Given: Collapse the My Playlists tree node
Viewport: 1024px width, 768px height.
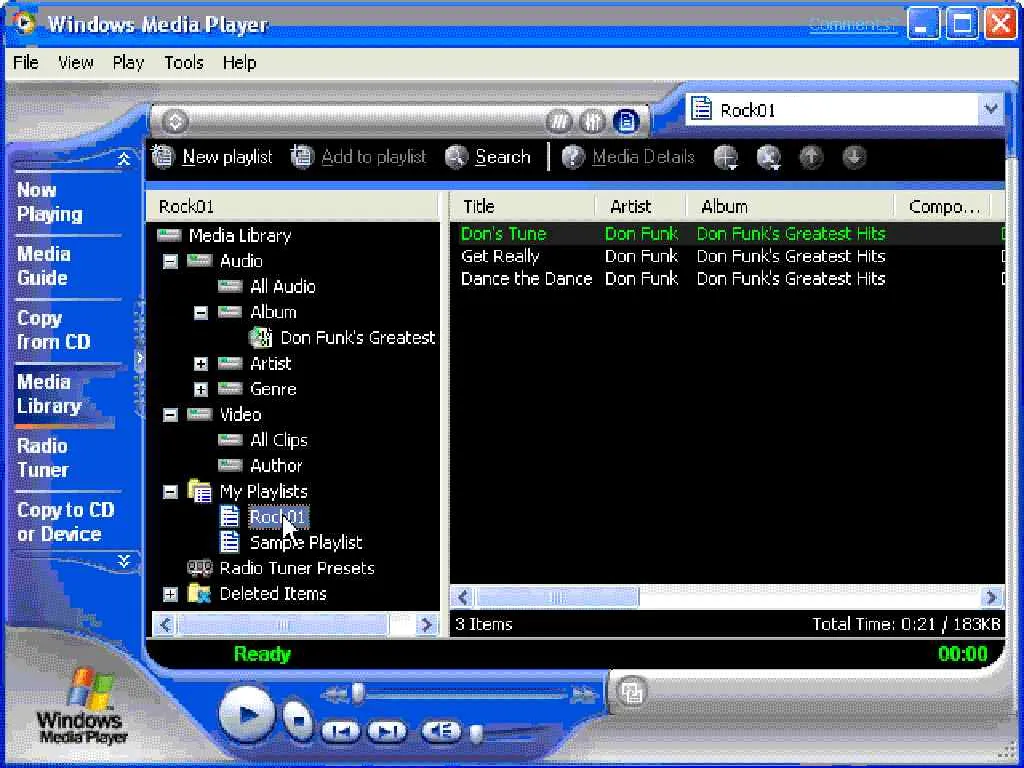Looking at the screenshot, I should coord(170,492).
